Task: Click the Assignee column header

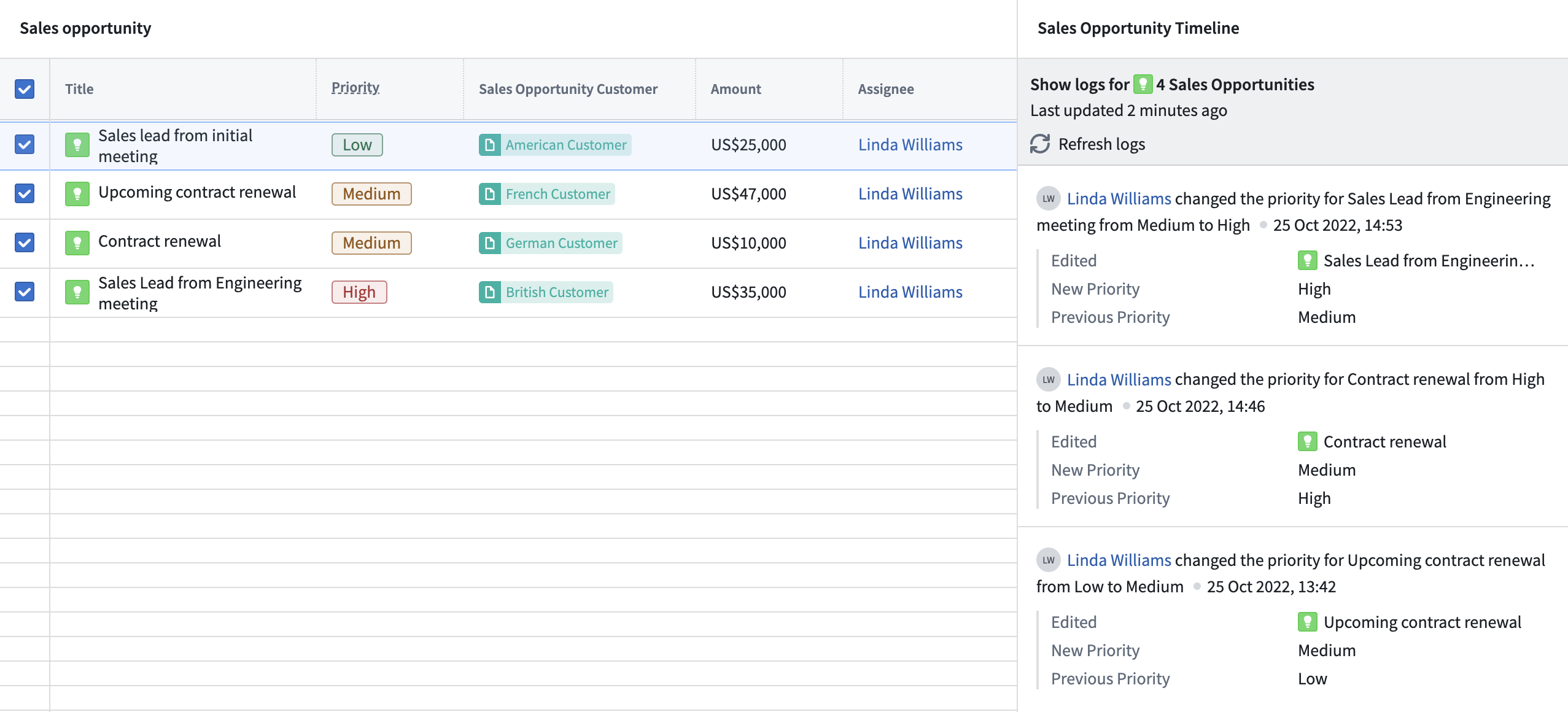Action: click(x=886, y=89)
